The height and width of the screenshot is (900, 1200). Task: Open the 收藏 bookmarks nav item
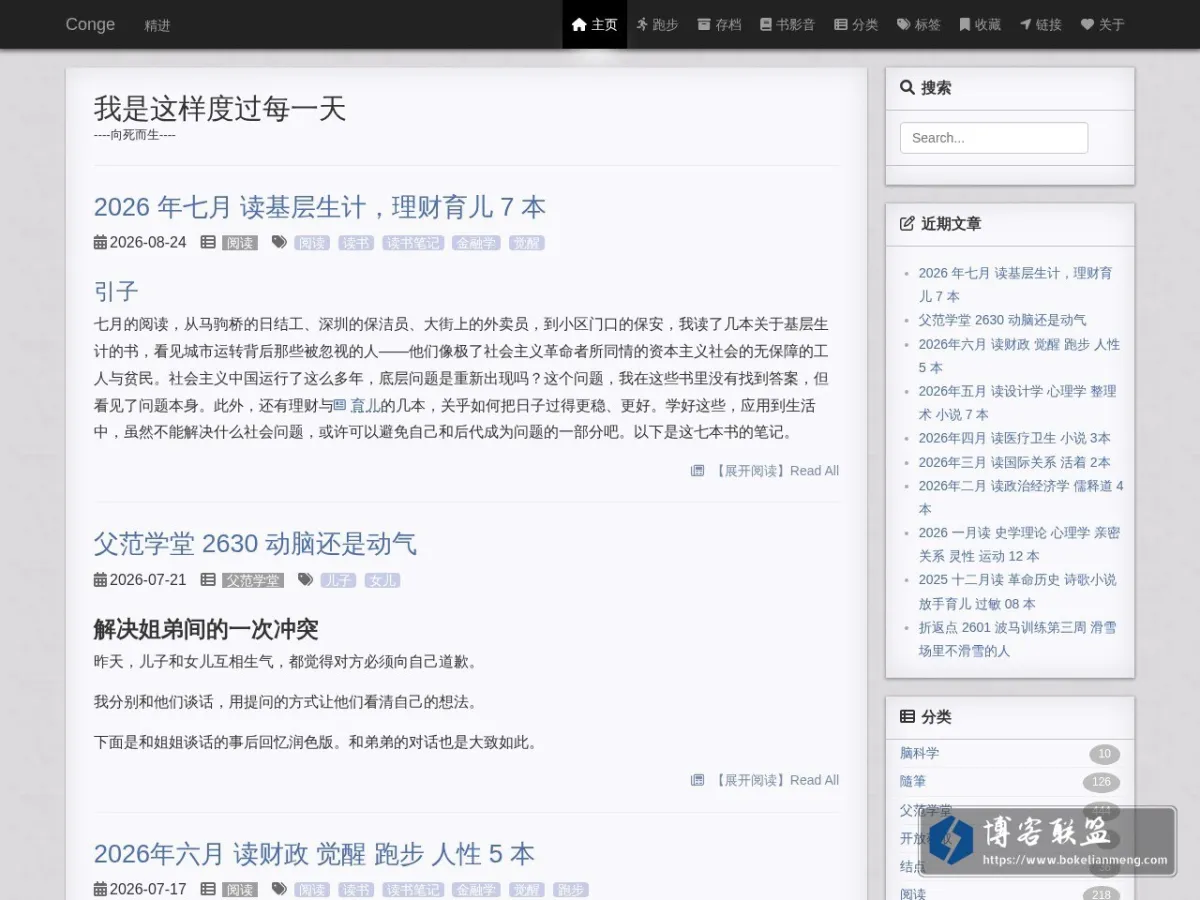pyautogui.click(x=980, y=24)
